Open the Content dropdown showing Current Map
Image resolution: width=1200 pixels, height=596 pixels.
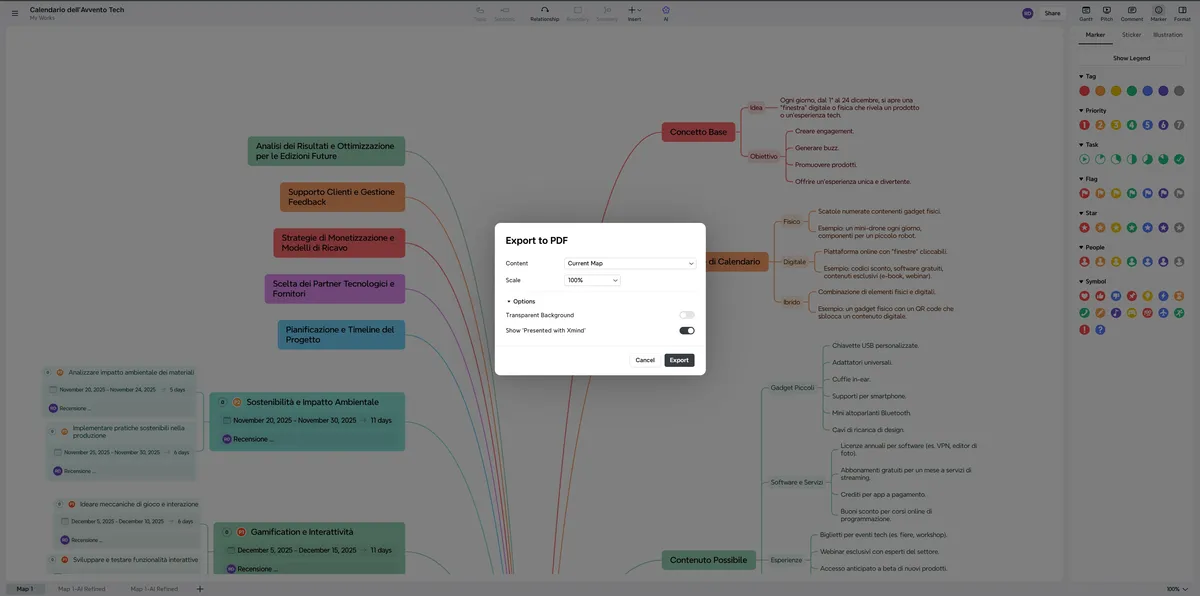630,263
